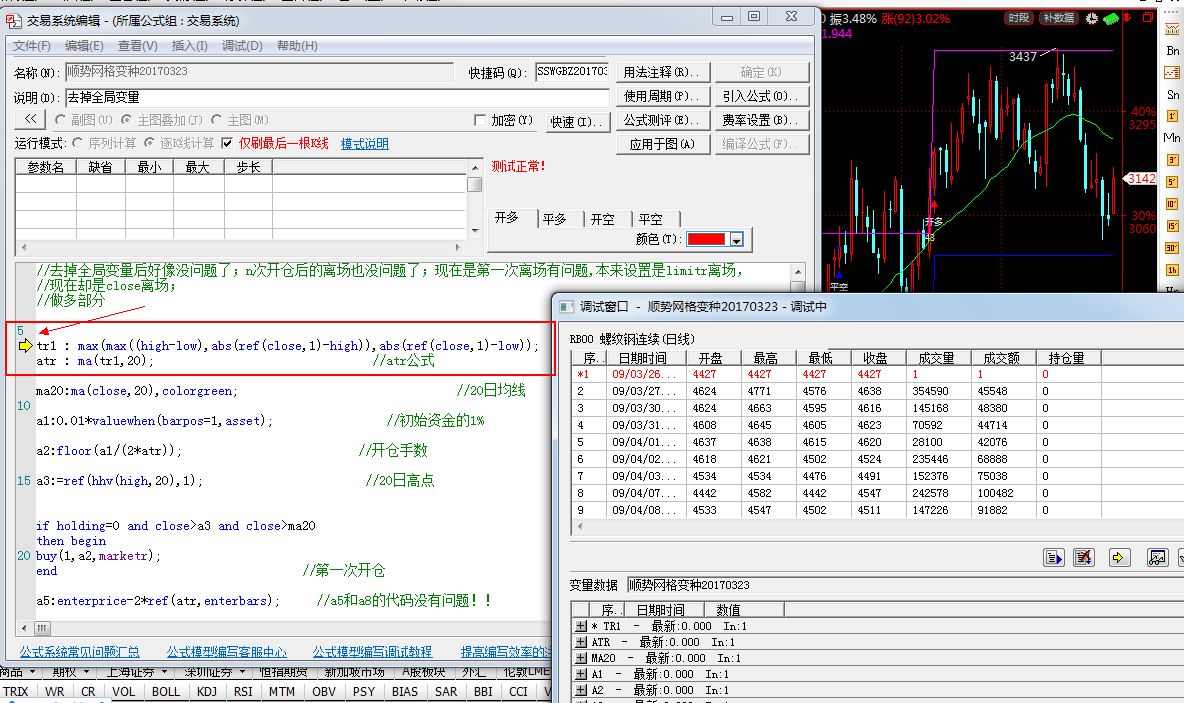
Task: Select the 10-minute period icon in sidebar
Action: pyautogui.click(x=1172, y=204)
